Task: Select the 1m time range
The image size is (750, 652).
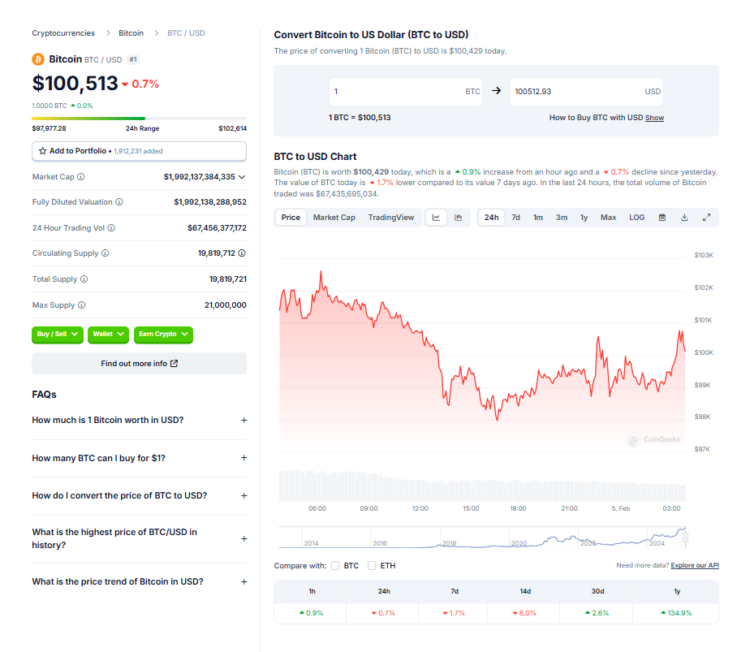Action: click(538, 218)
